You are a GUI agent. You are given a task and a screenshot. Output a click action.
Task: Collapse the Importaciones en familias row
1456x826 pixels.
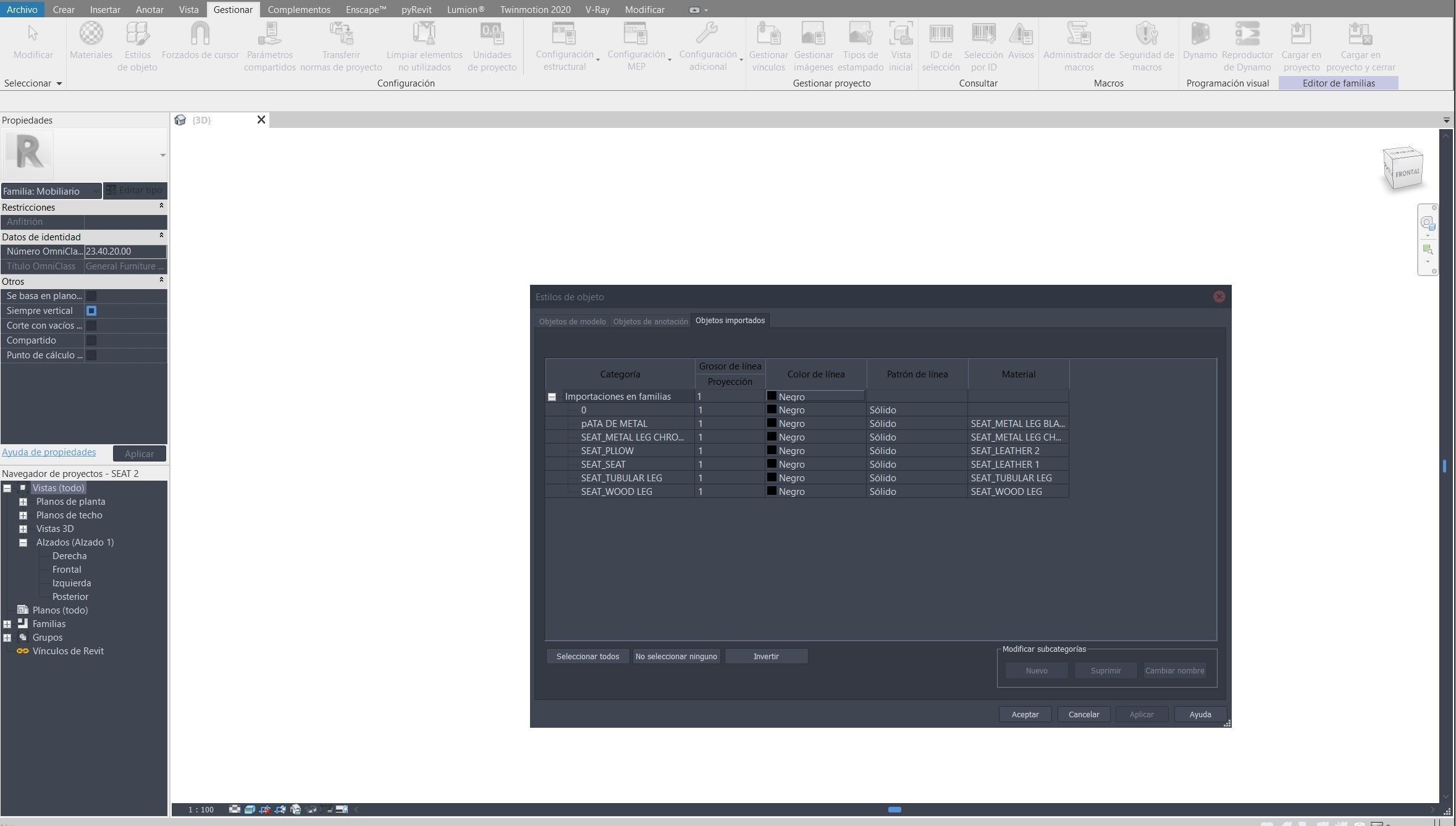[x=552, y=397]
